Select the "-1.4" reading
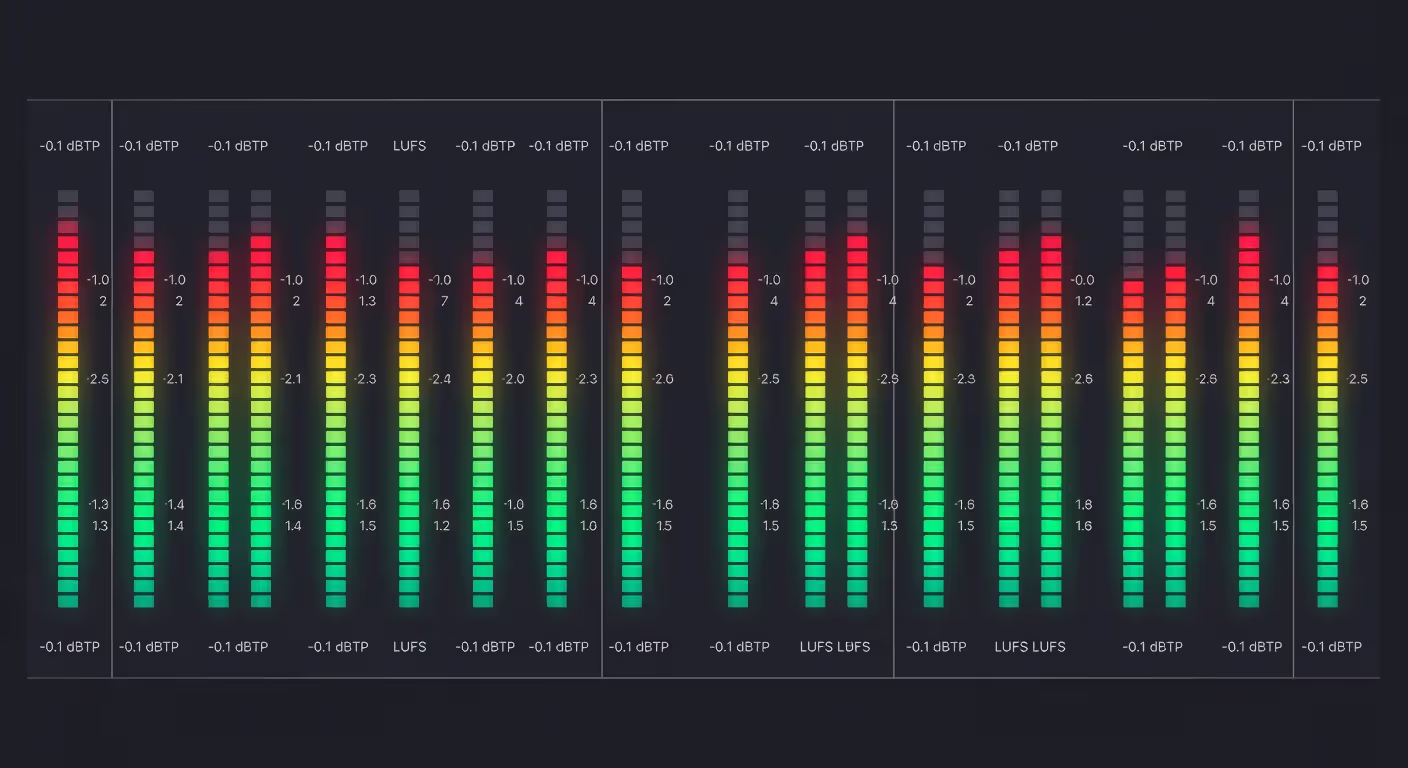This screenshot has width=1408, height=768. (x=174, y=505)
